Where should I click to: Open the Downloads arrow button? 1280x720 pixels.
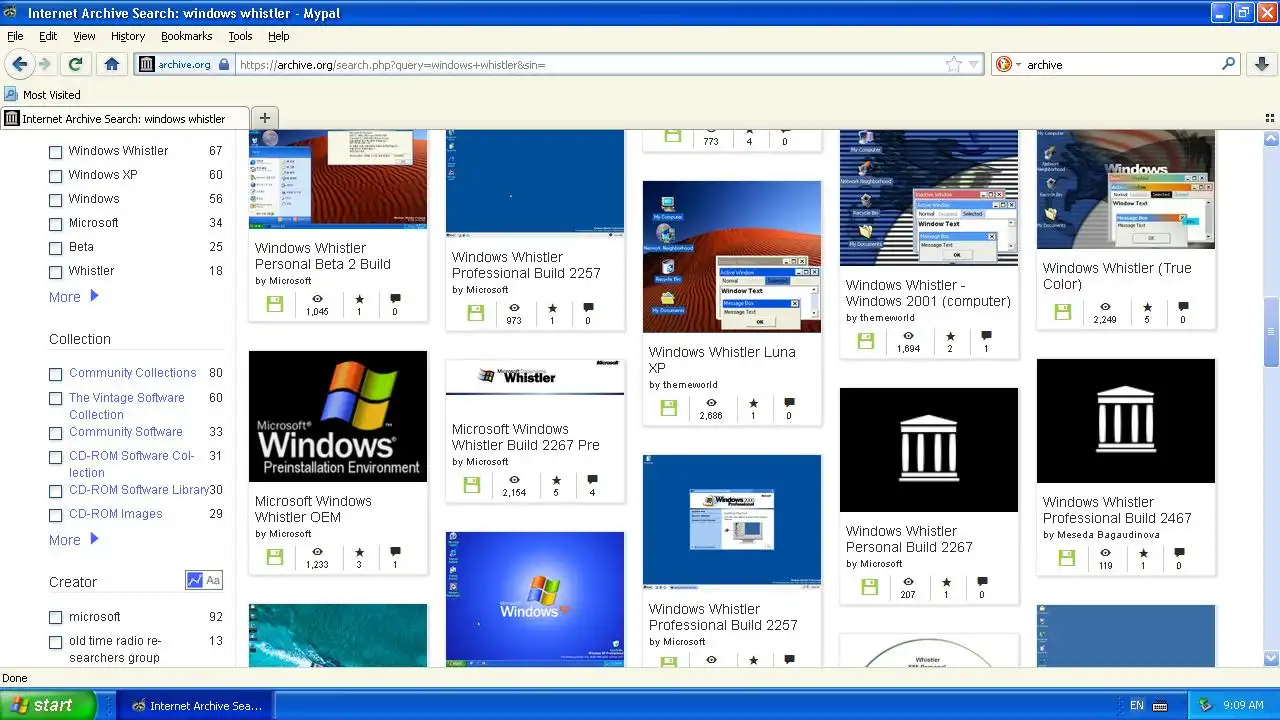(x=1262, y=64)
